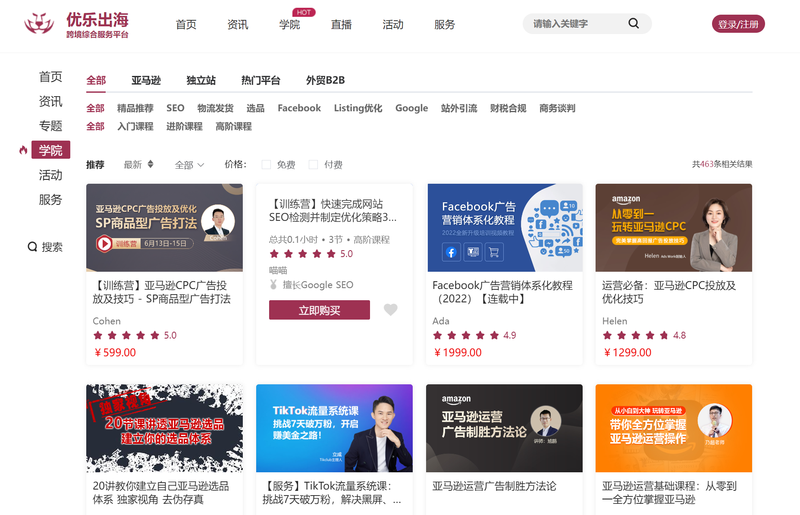800x515 pixels.
Task: Open the 全部 filter dropdown
Action: pos(189,165)
